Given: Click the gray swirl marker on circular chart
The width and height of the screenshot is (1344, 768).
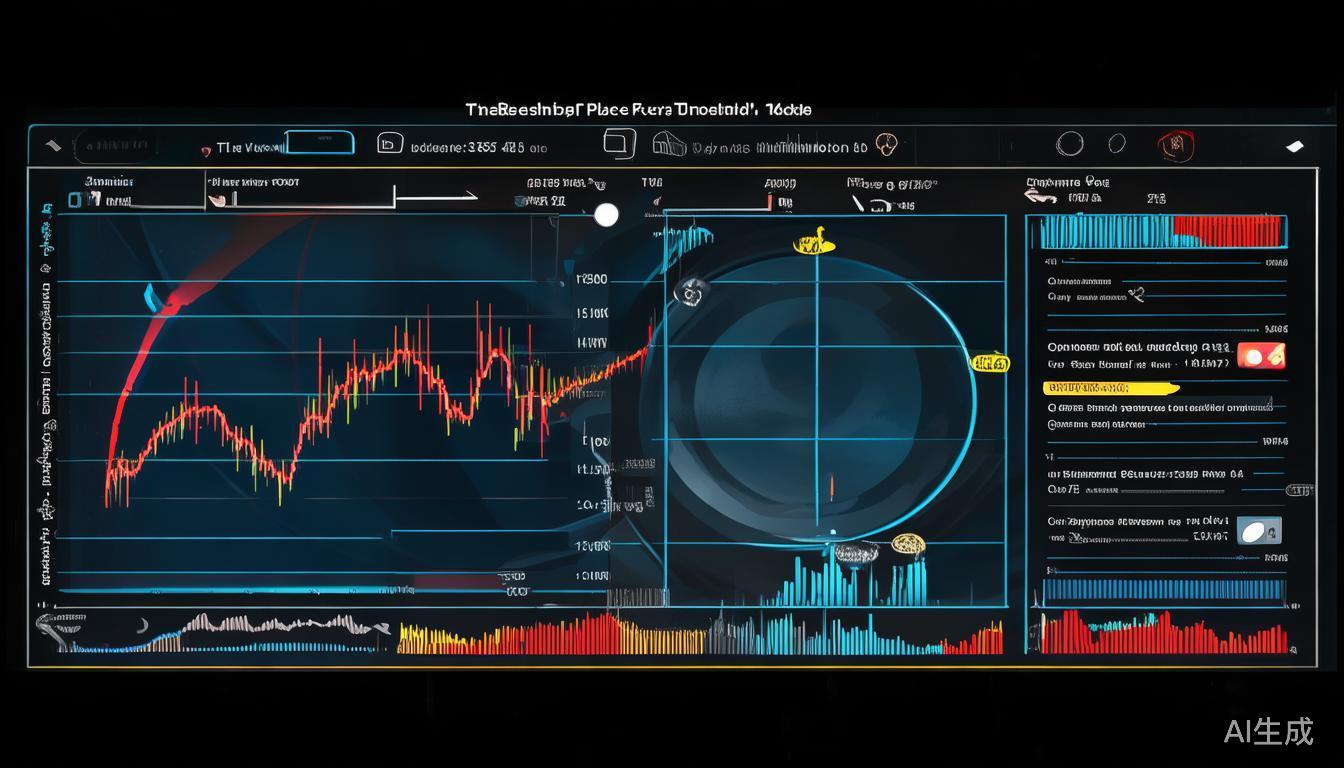Looking at the screenshot, I should 690,292.
